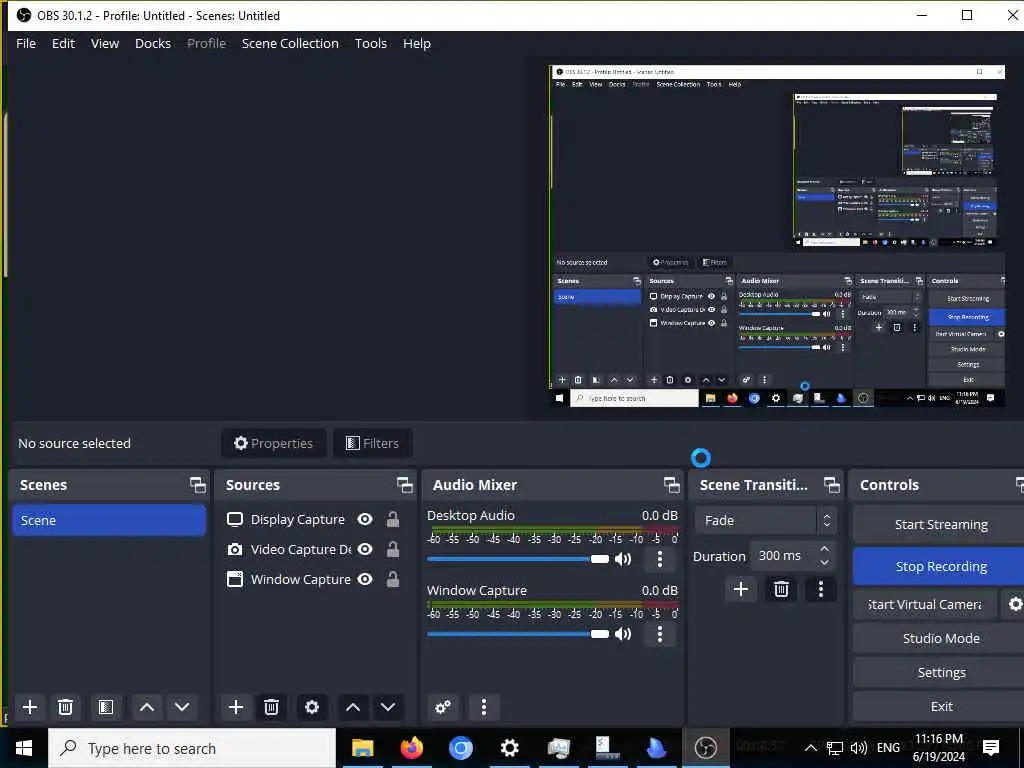Click the disabled Properties button
This screenshot has width=1024, height=768.
click(x=274, y=443)
